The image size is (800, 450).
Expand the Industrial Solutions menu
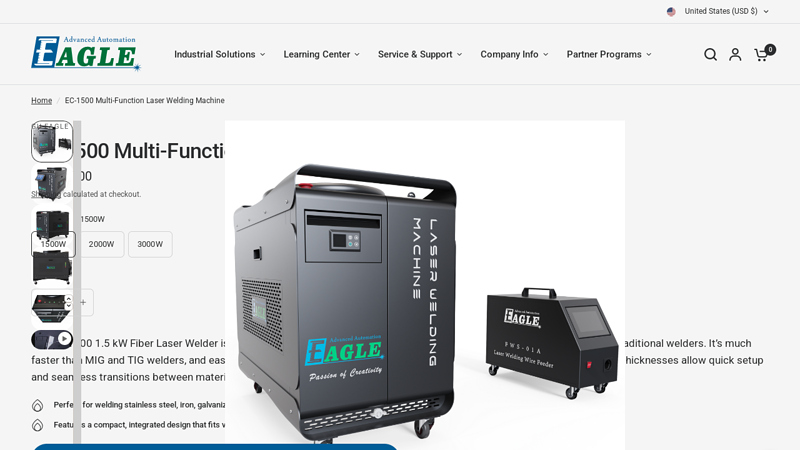click(x=219, y=55)
